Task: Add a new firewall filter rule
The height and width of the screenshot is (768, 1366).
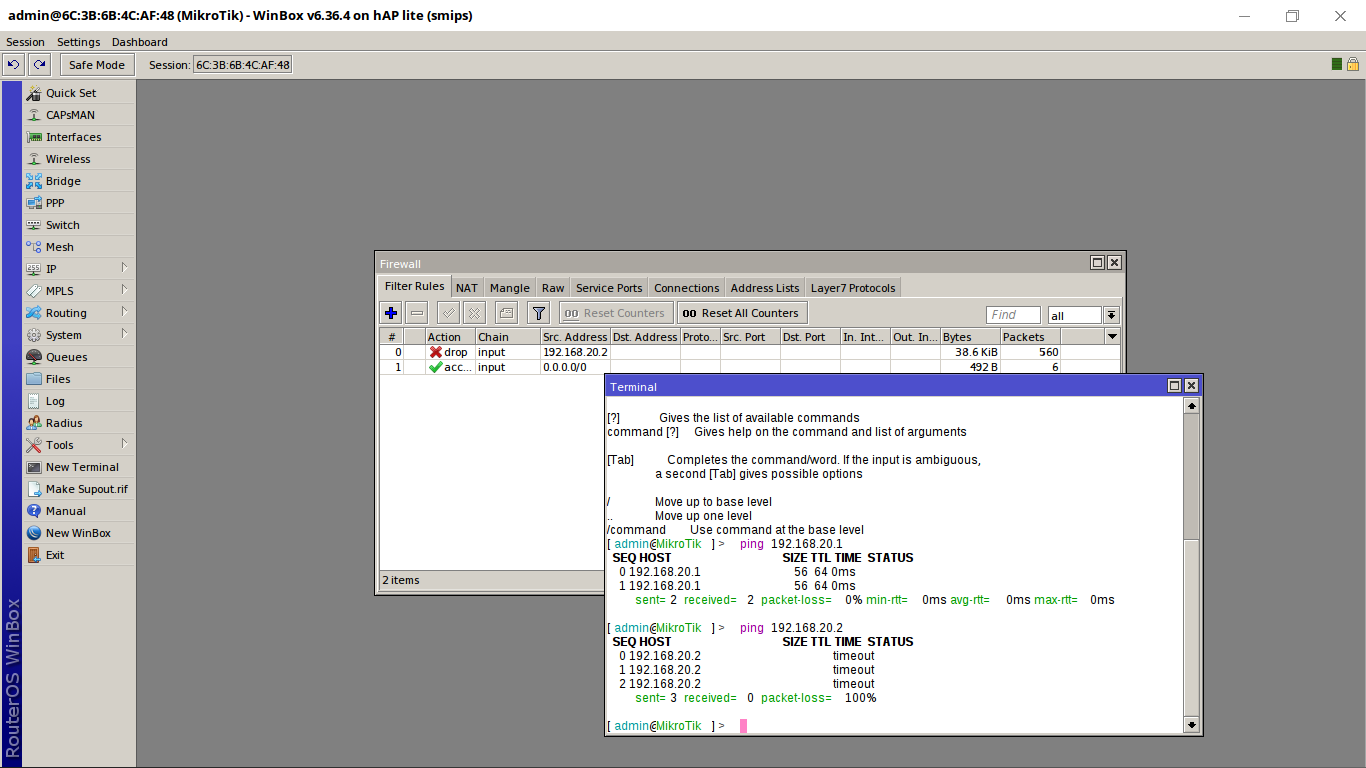Action: coord(391,313)
